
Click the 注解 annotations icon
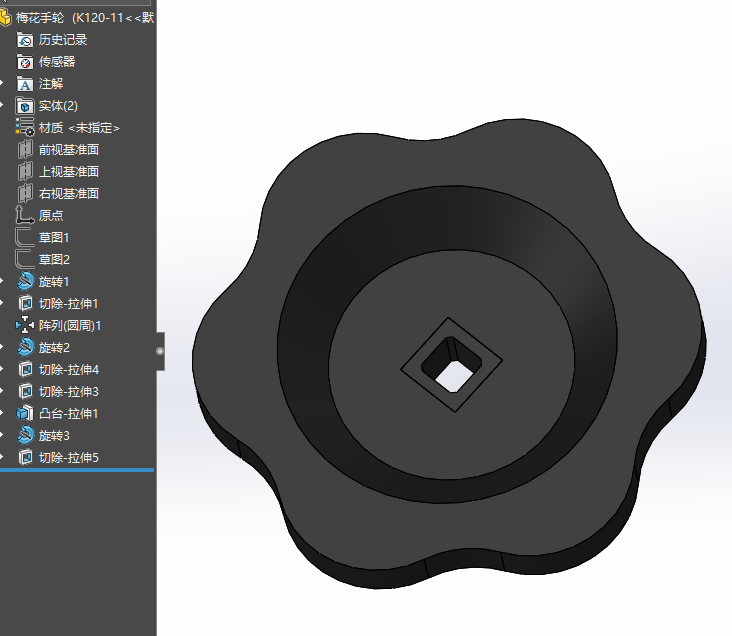click(x=25, y=84)
